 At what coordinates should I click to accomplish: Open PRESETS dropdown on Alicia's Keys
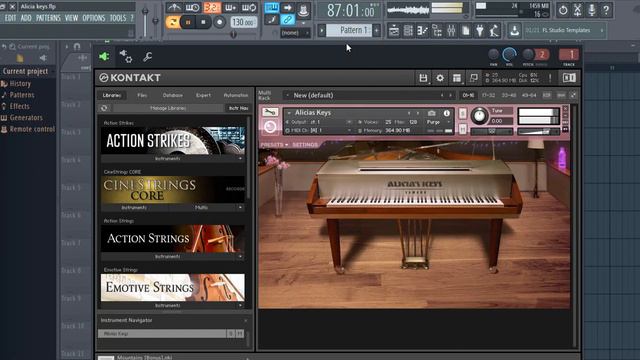[x=274, y=144]
